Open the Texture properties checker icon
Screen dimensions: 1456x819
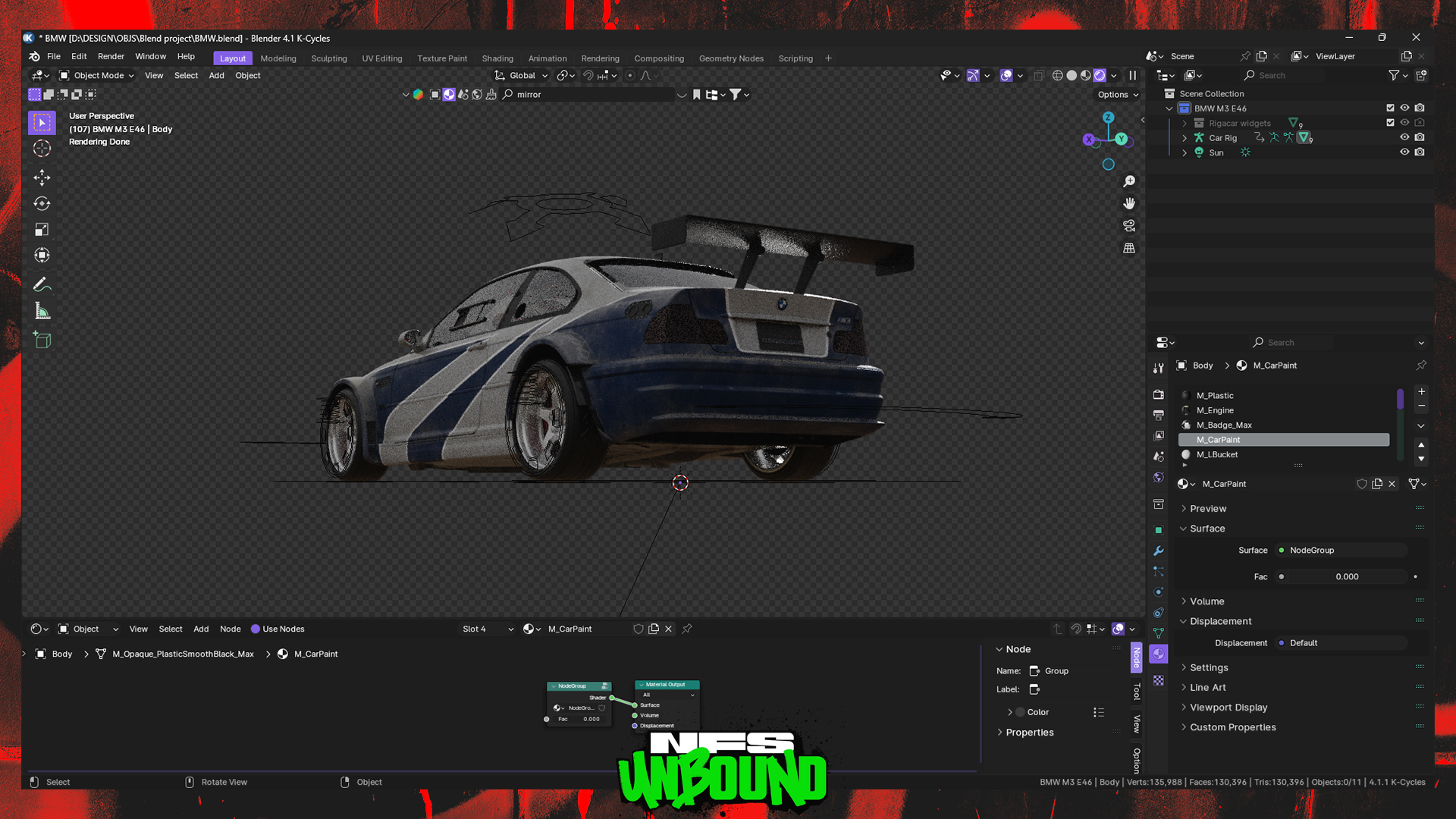pos(1158,680)
